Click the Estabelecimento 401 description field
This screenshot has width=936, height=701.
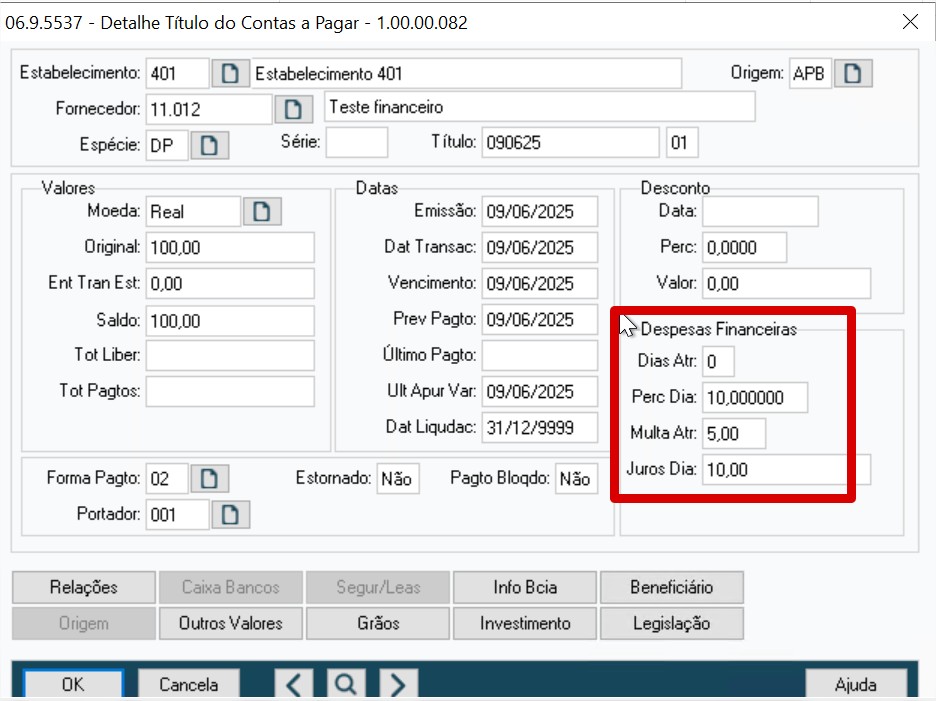(x=466, y=73)
